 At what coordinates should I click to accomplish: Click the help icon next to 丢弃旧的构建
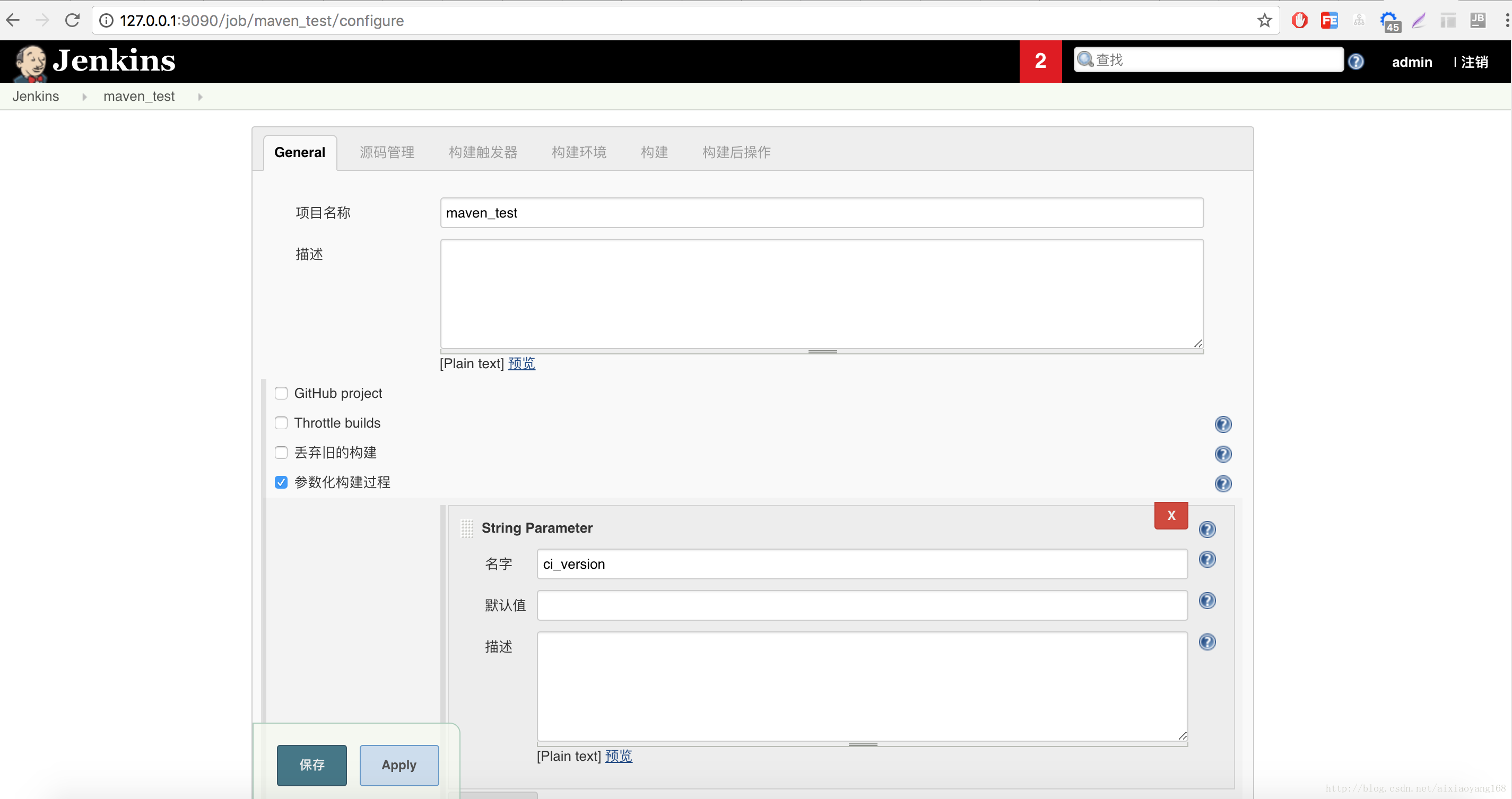click(x=1223, y=454)
